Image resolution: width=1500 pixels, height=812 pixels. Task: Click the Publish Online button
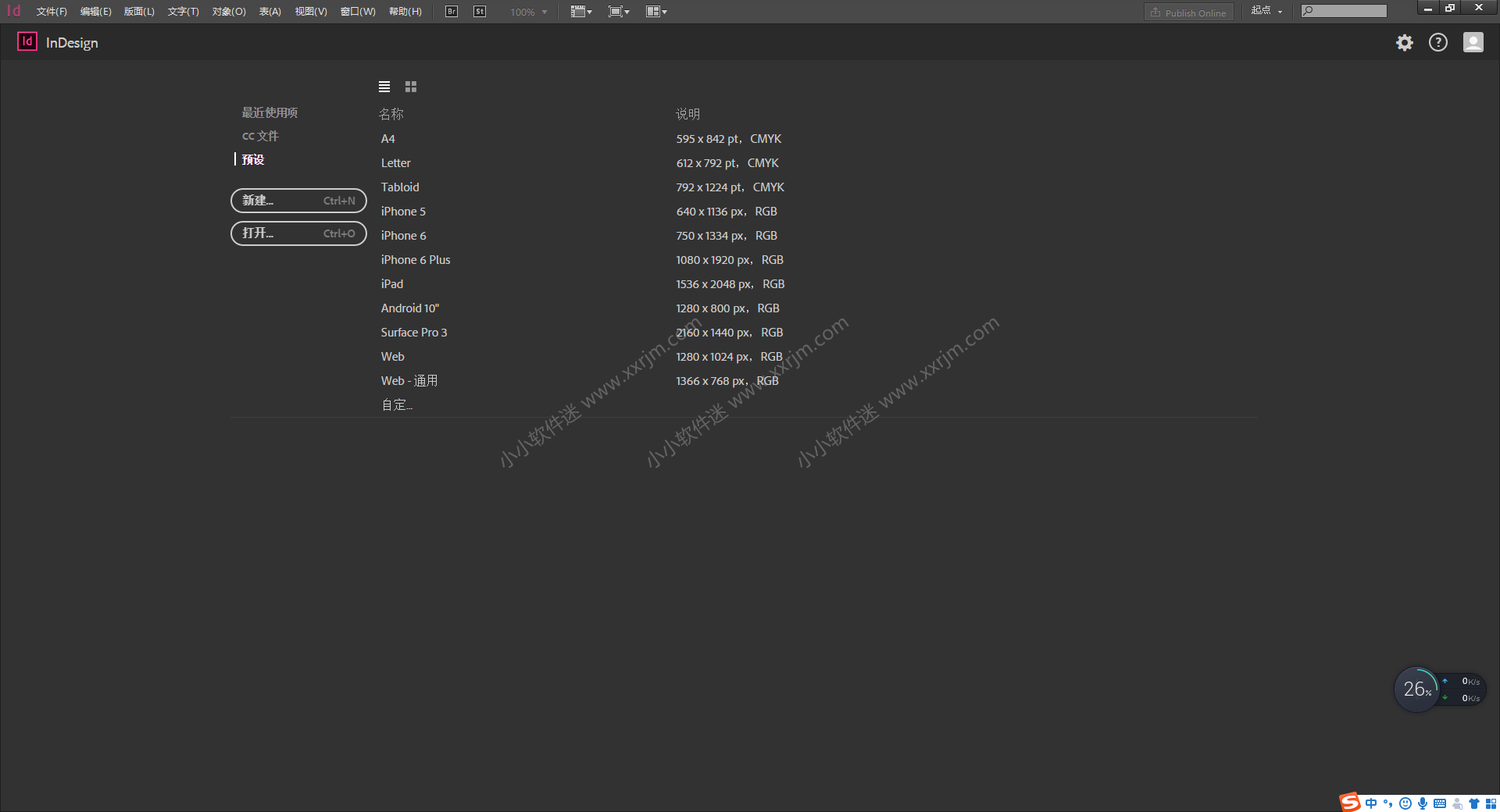[x=1189, y=12]
